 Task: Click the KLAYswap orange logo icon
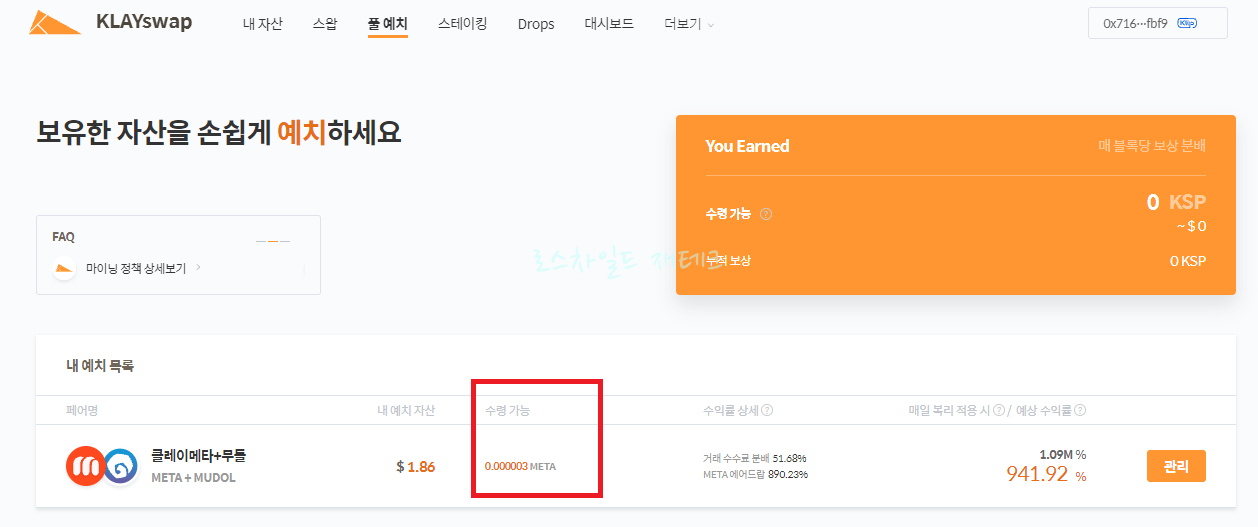pyautogui.click(x=55, y=22)
